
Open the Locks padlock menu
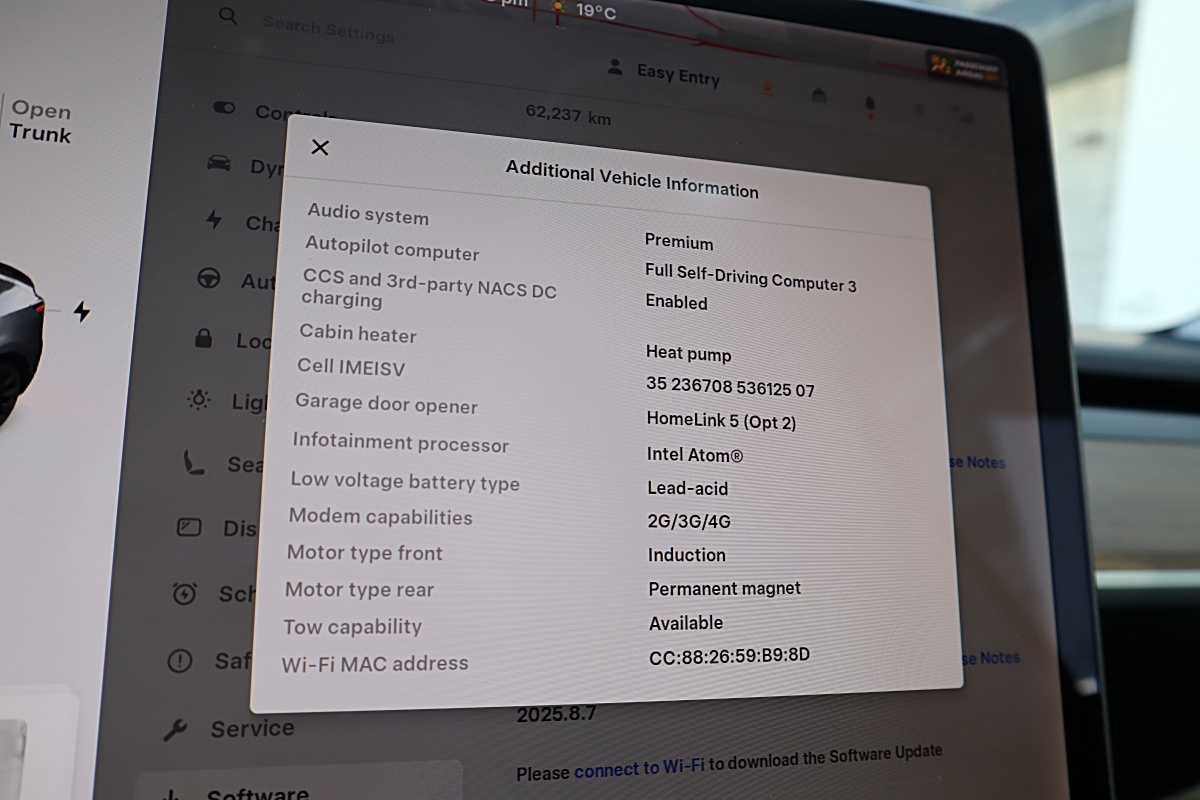click(204, 338)
